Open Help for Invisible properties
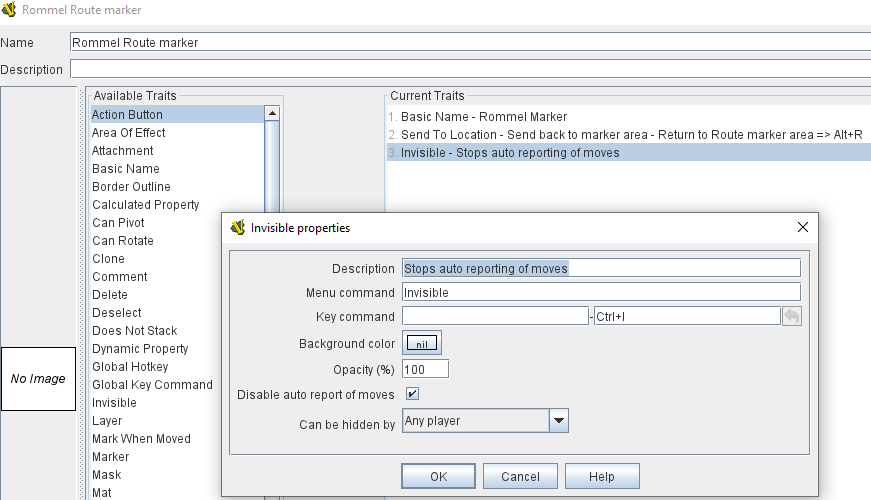 click(602, 476)
